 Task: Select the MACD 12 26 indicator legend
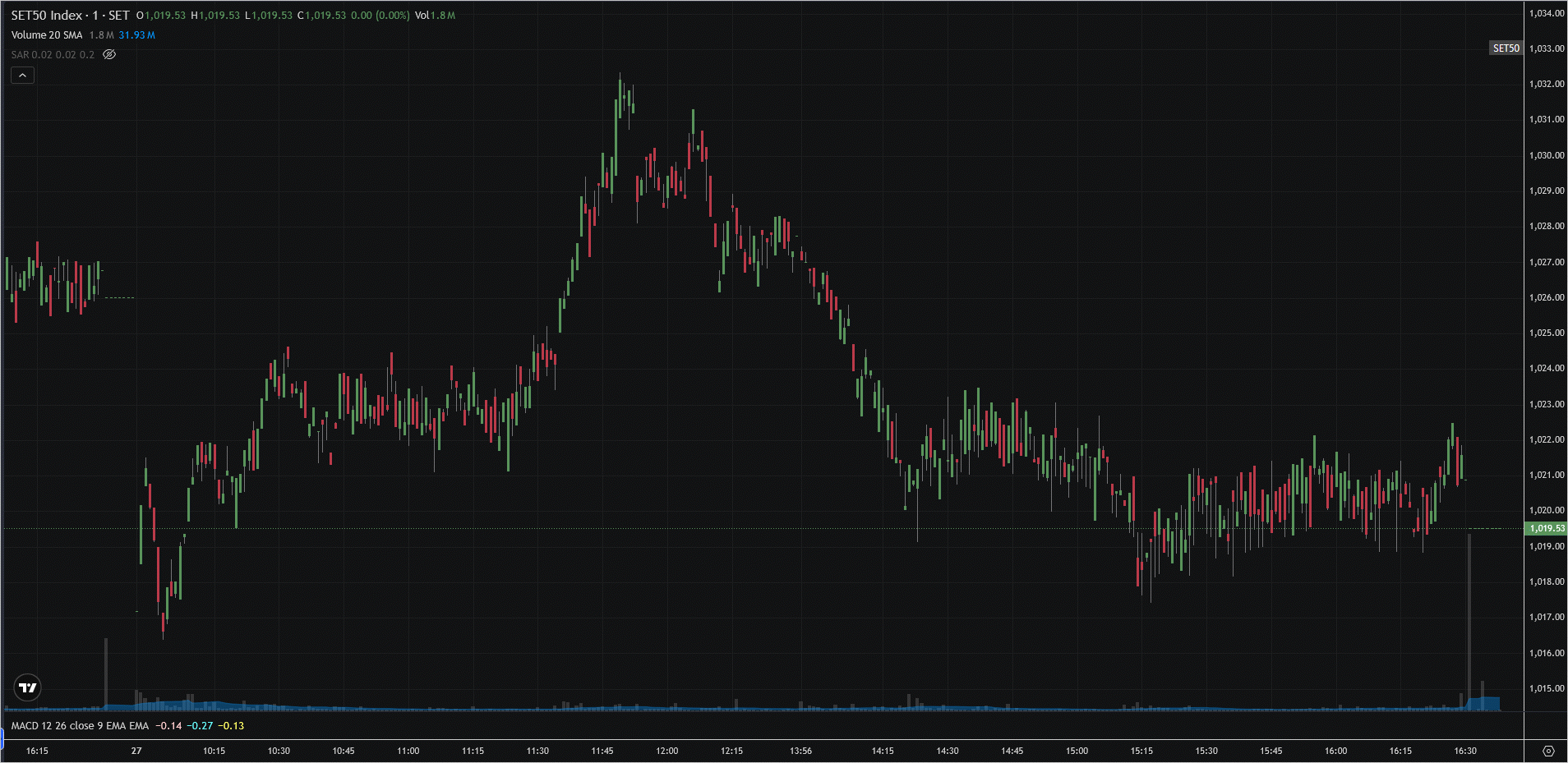[x=80, y=725]
